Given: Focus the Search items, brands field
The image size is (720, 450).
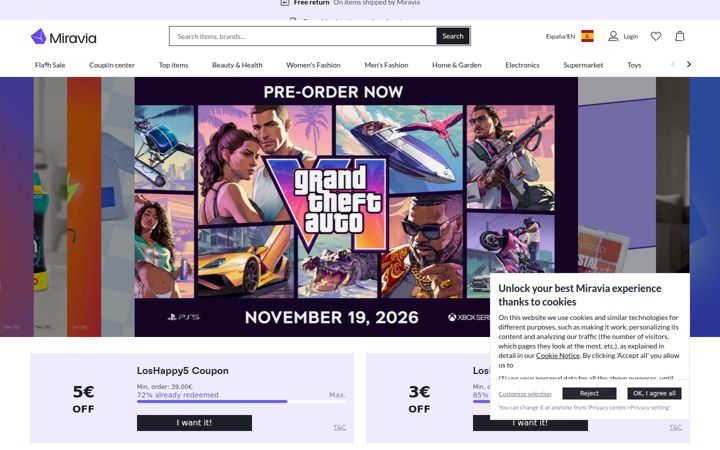Looking at the screenshot, I should (x=303, y=36).
